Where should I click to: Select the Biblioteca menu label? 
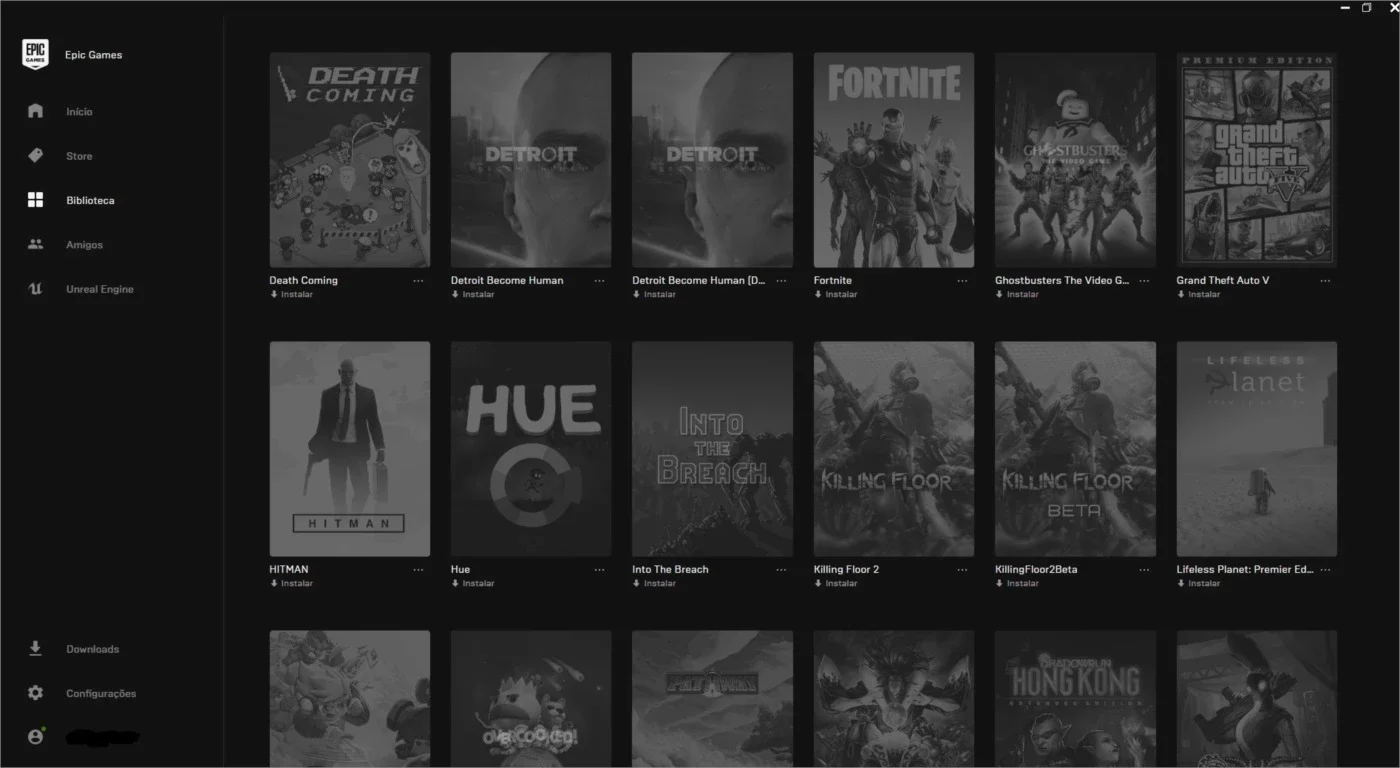(x=90, y=201)
